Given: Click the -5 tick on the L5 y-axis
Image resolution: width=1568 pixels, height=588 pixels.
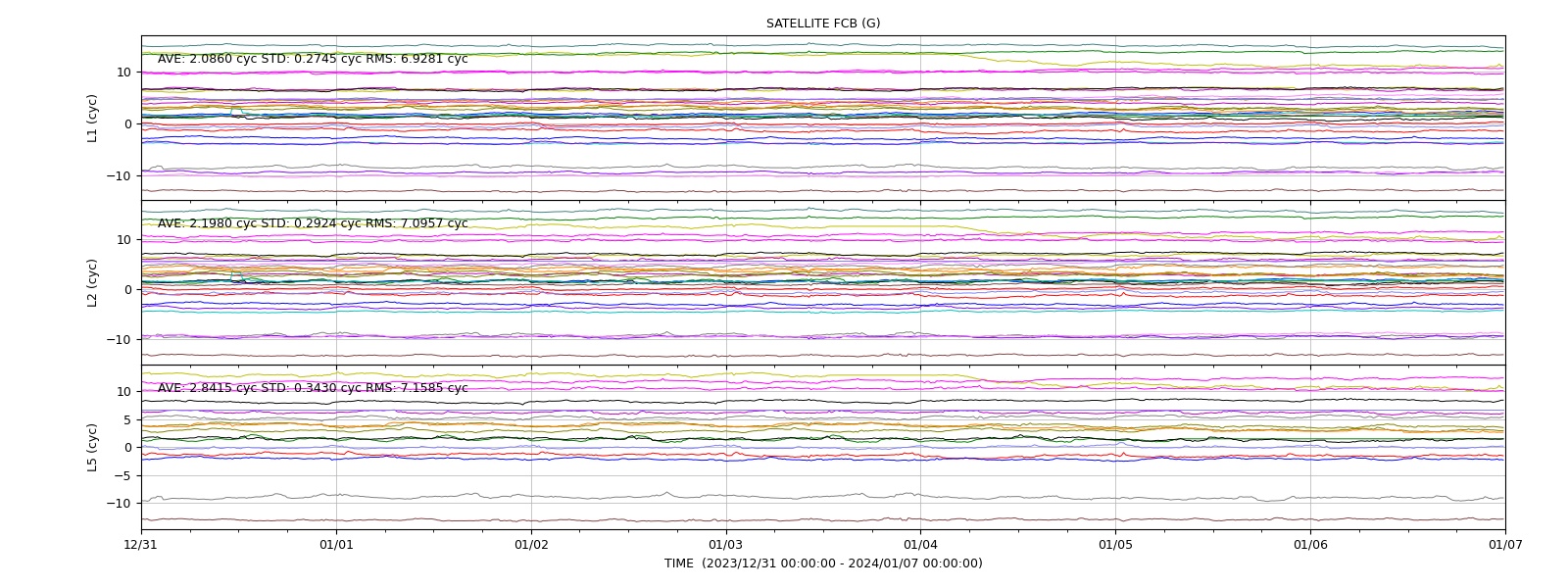Looking at the screenshot, I should point(124,475).
